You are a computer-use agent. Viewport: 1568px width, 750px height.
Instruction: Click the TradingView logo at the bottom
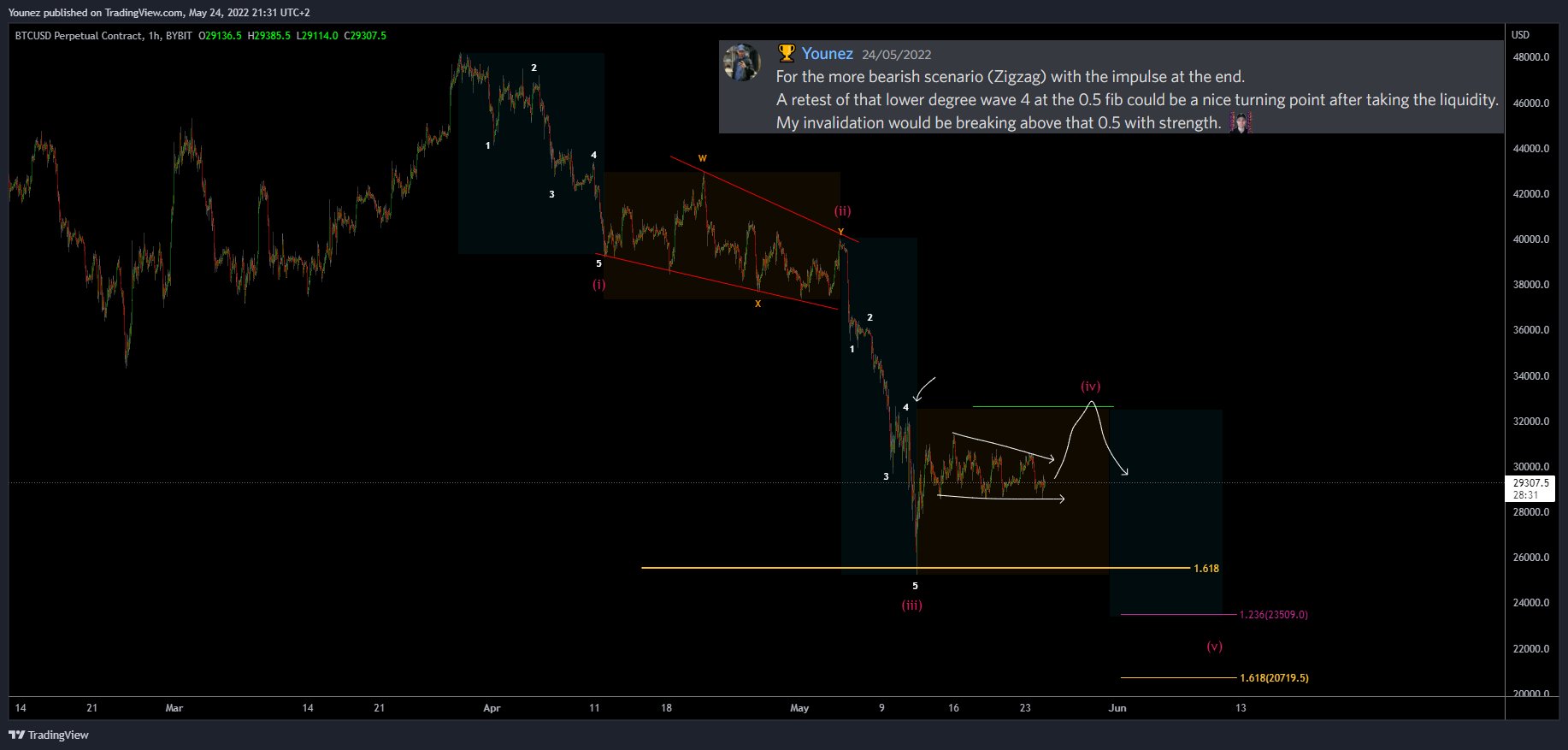click(x=49, y=735)
